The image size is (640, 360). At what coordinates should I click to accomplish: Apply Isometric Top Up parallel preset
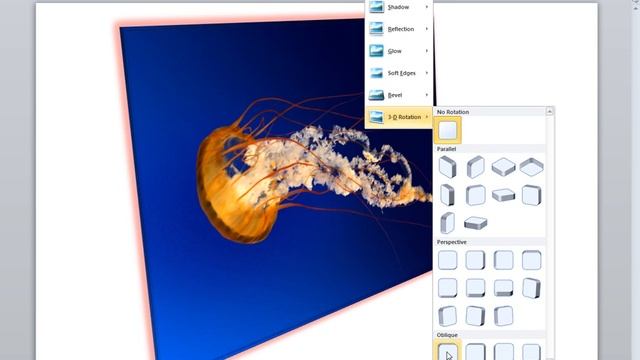click(x=503, y=167)
